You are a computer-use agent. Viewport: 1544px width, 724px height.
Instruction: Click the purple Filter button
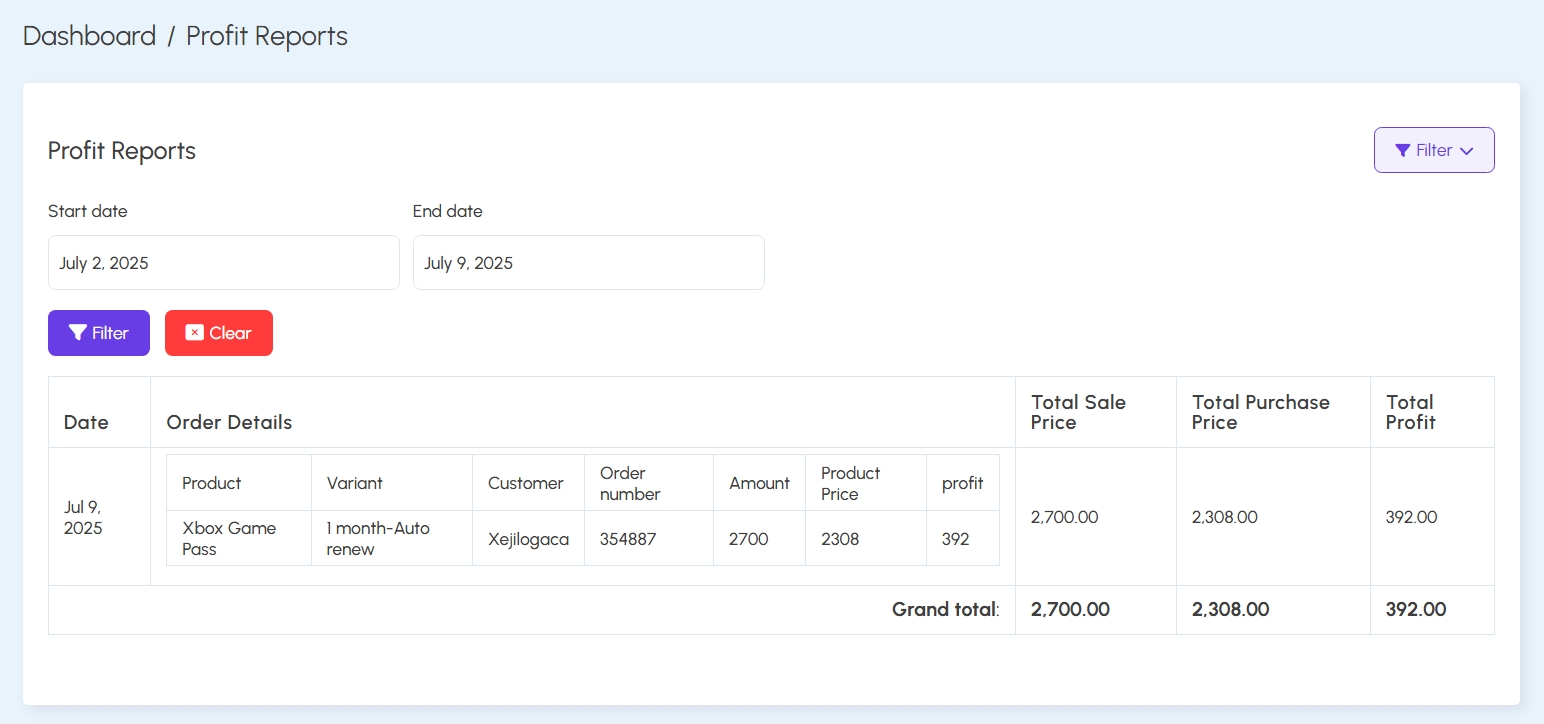click(99, 333)
